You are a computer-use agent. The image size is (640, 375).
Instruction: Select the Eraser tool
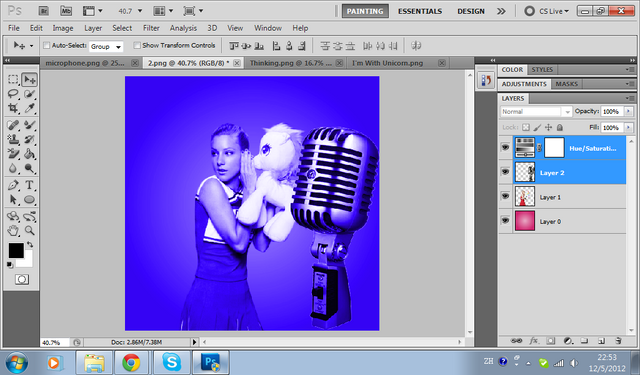[13, 154]
